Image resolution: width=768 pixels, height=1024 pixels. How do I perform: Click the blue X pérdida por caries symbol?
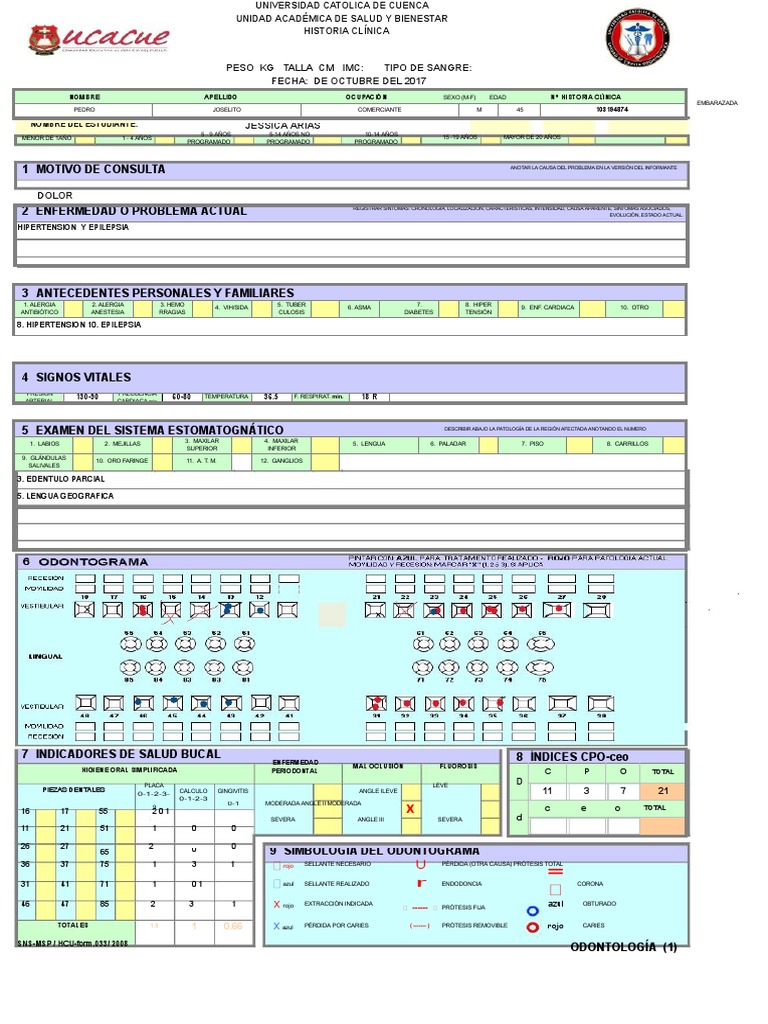click(x=277, y=926)
